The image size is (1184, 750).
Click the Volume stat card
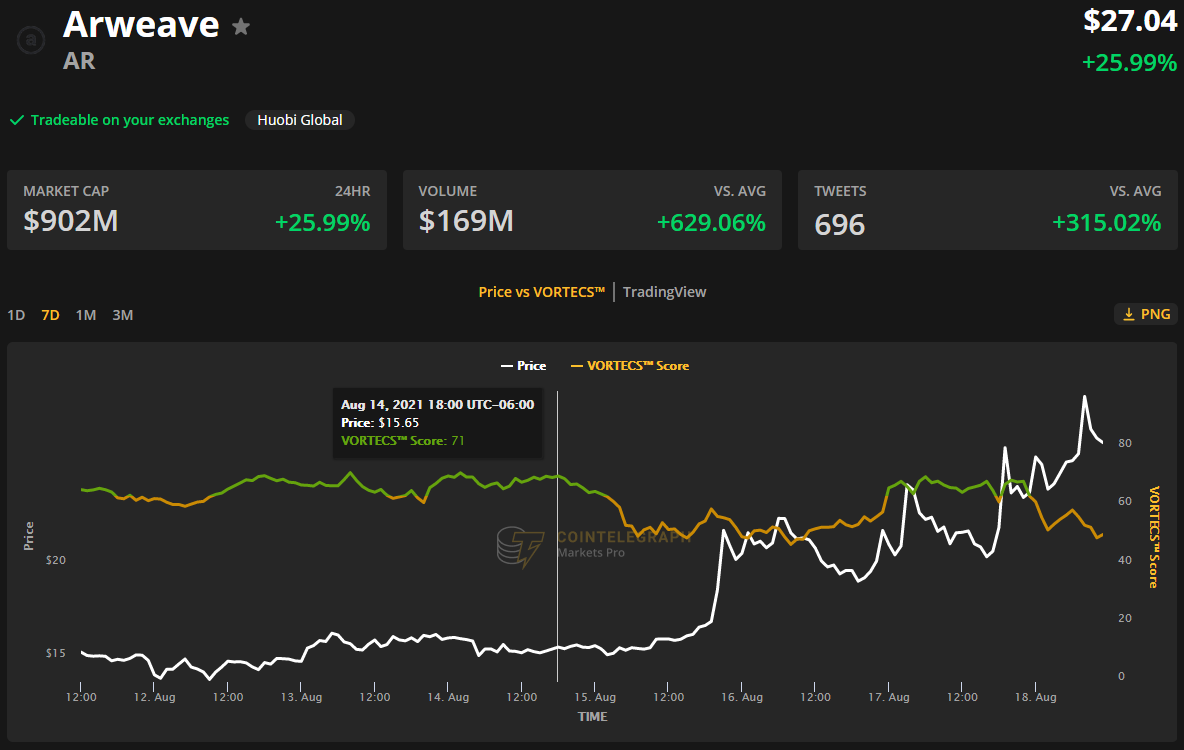pyautogui.click(x=592, y=210)
